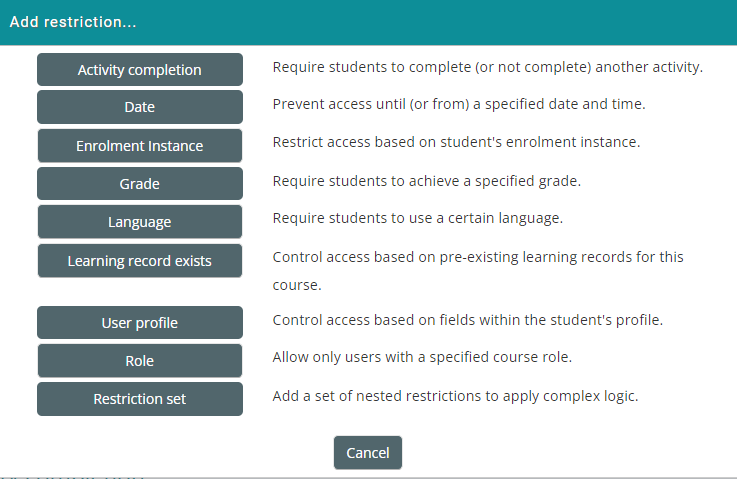This screenshot has width=737, height=479.
Task: Click the nested restrictions description text
Action: coord(455,395)
